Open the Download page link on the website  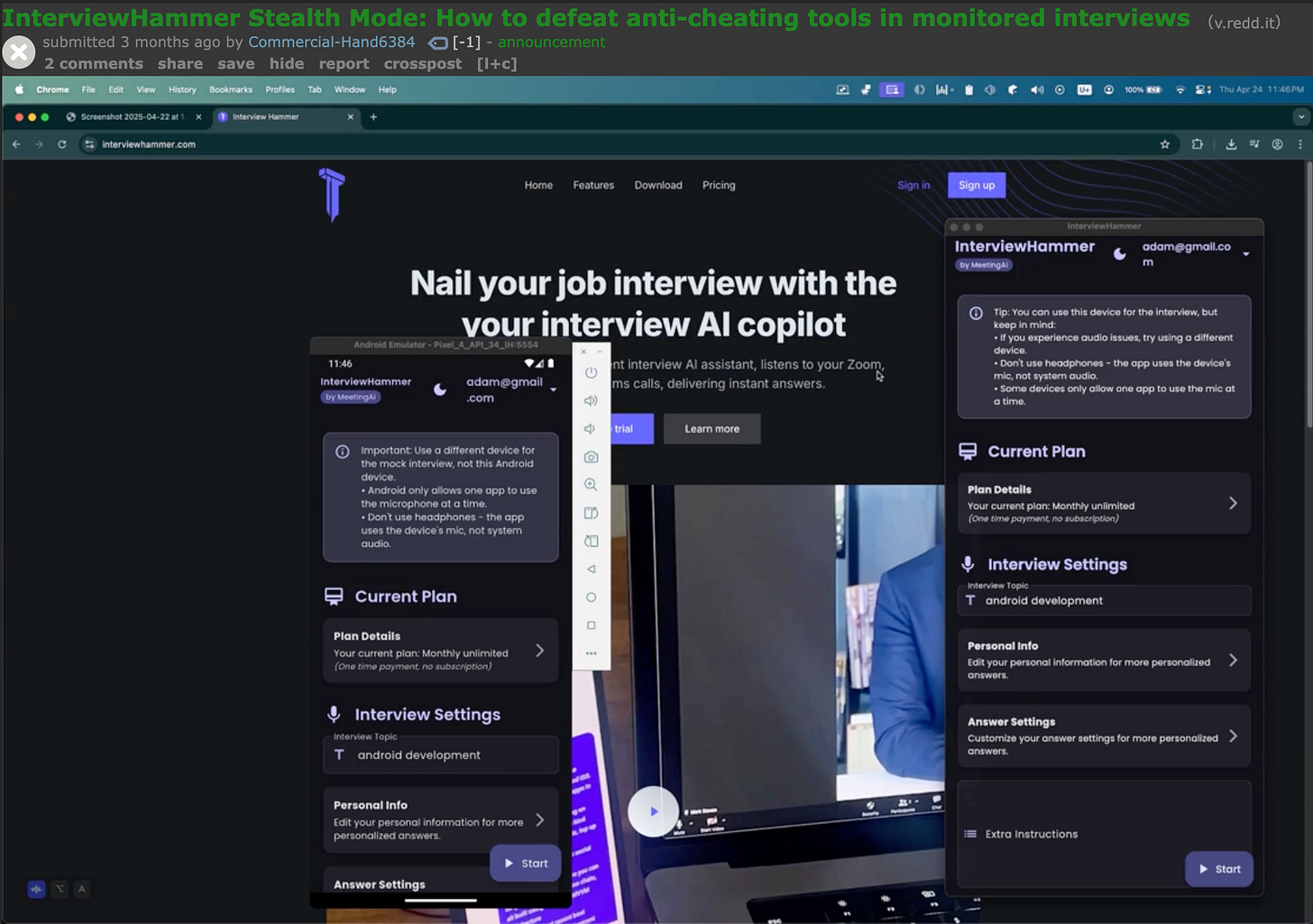658,185
